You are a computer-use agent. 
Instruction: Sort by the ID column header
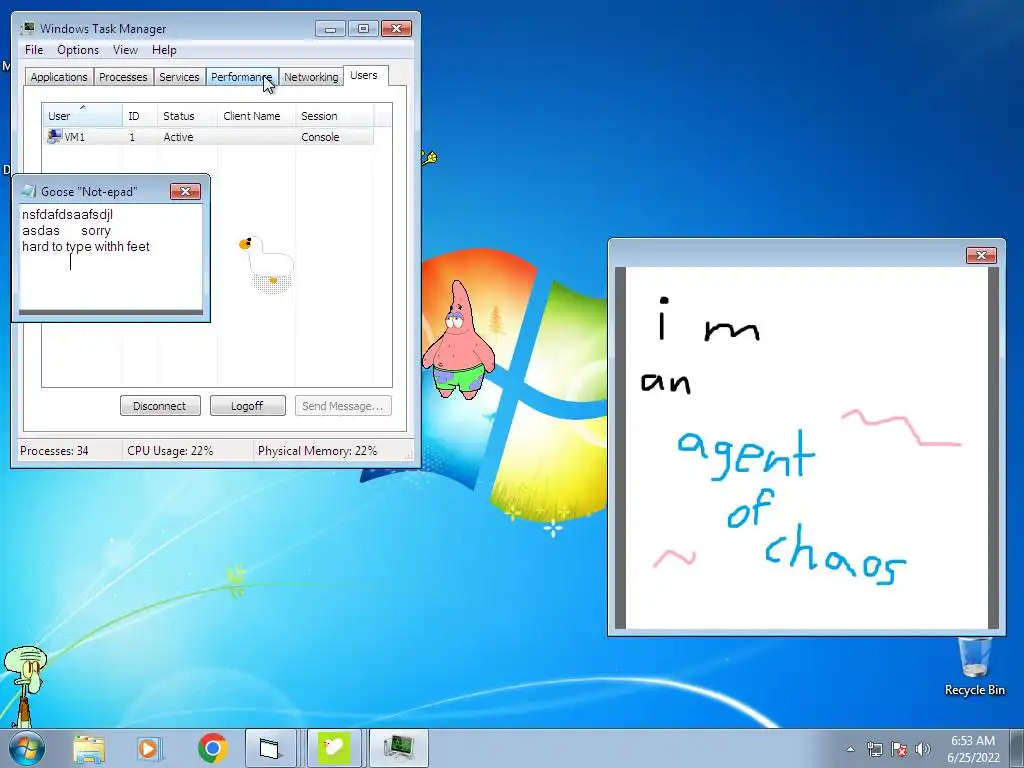point(140,116)
